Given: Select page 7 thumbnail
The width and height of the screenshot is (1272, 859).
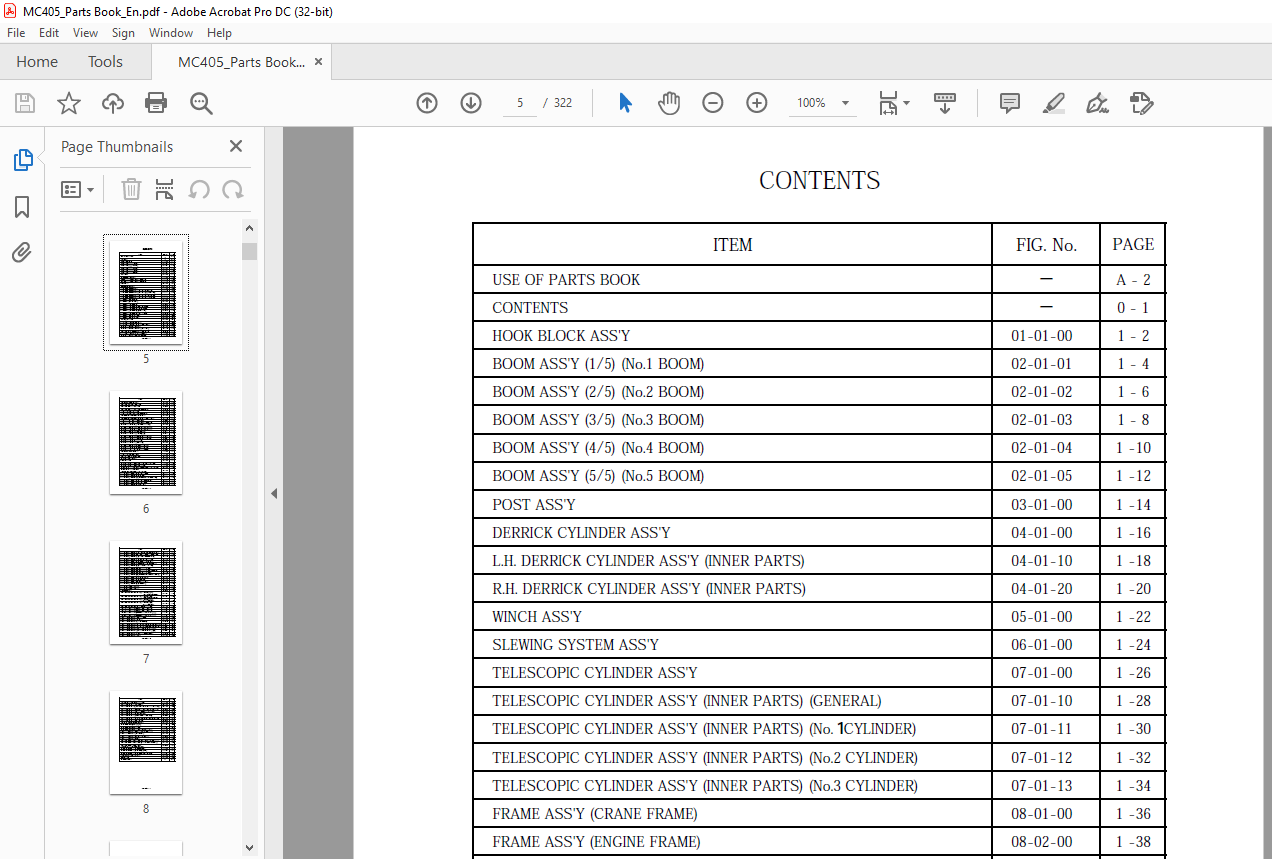Looking at the screenshot, I should (x=146, y=594).
